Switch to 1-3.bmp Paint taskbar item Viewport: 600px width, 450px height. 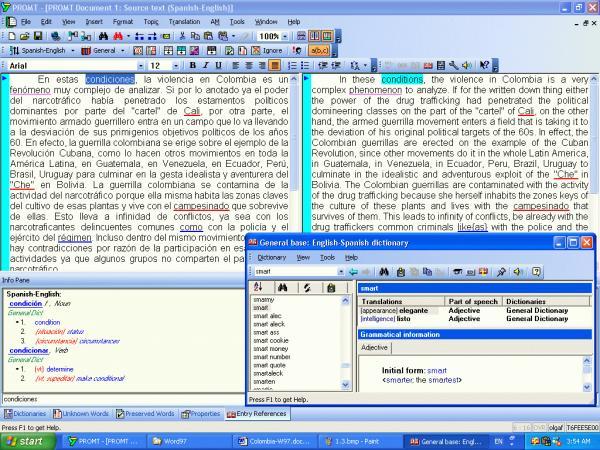point(360,442)
